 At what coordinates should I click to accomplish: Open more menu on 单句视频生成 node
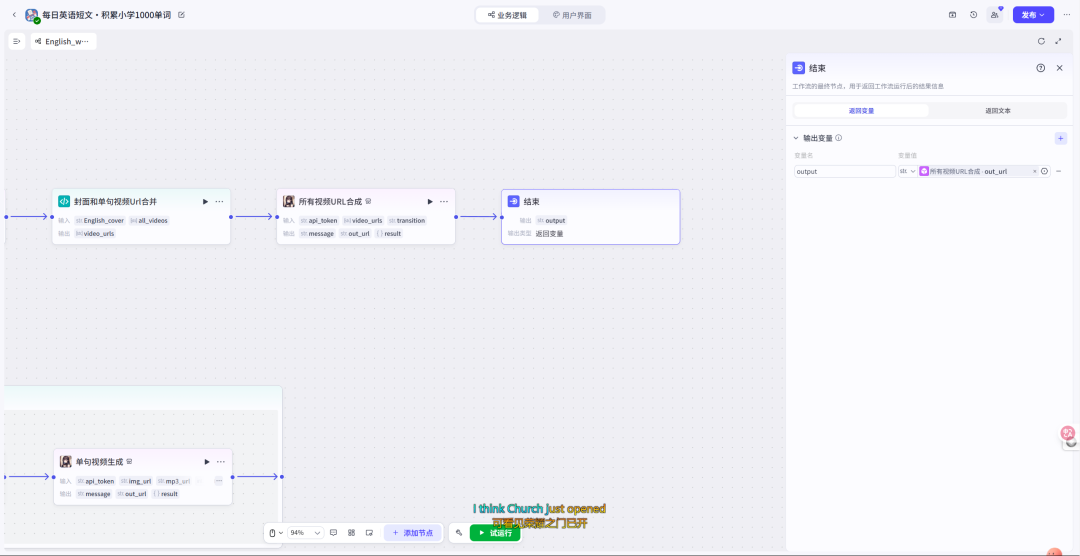point(221,462)
